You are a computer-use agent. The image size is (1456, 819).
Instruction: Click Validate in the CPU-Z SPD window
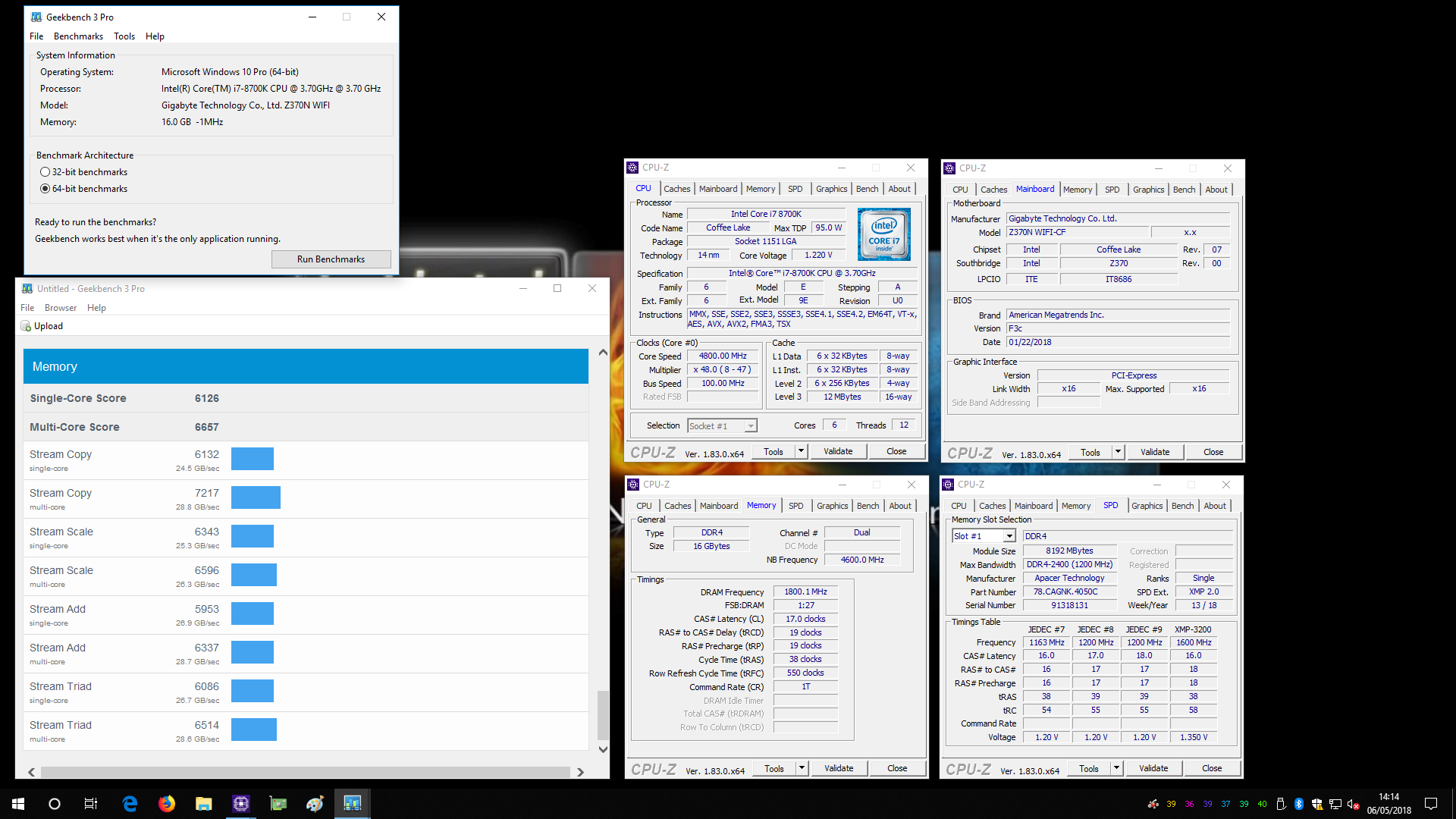click(x=1153, y=768)
